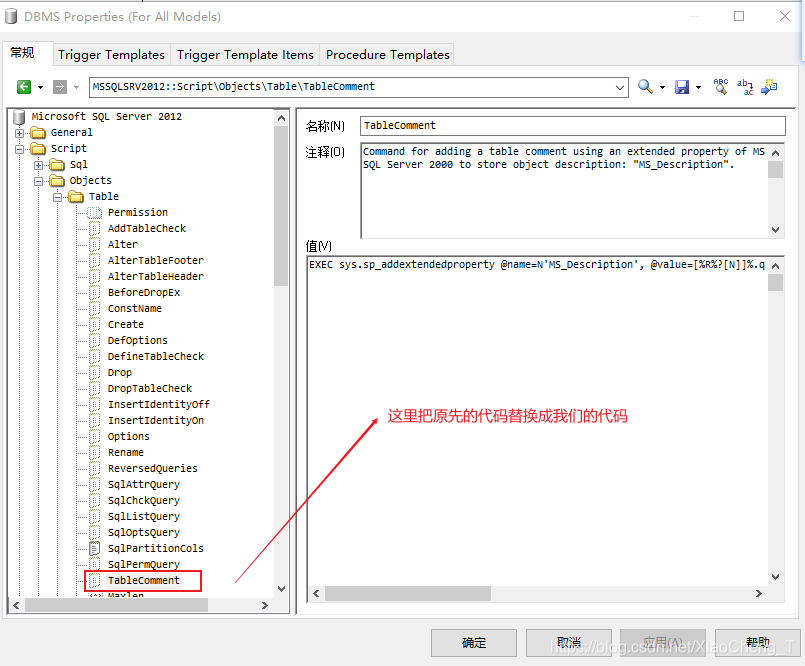The width and height of the screenshot is (805, 666).
Task: Click the gray forward navigation arrow
Action: [60, 87]
